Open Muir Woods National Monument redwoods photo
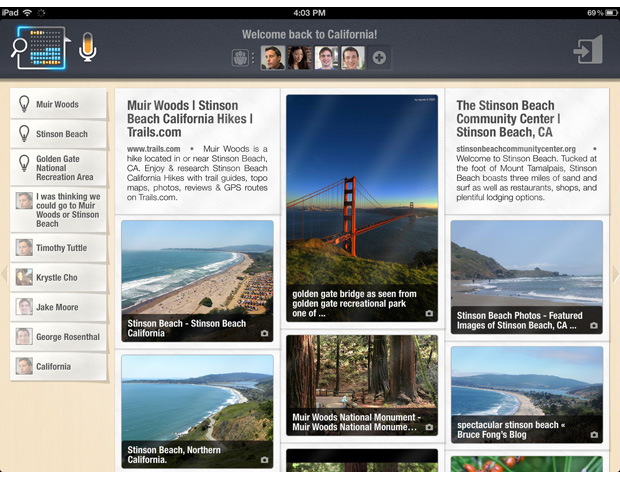The image size is (620, 480). 362,386
